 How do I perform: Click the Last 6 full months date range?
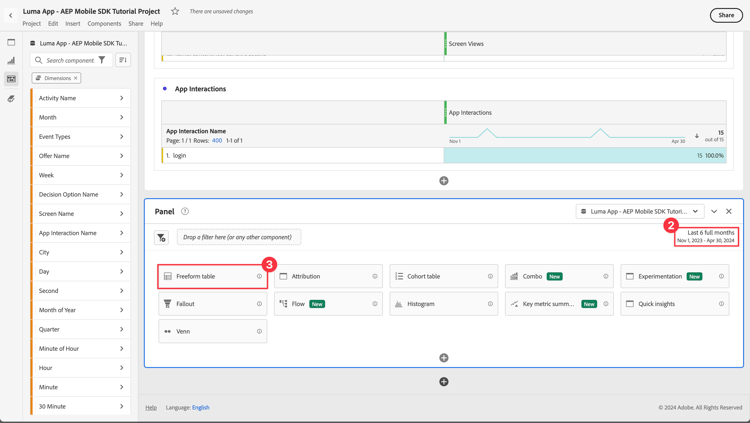[706, 236]
